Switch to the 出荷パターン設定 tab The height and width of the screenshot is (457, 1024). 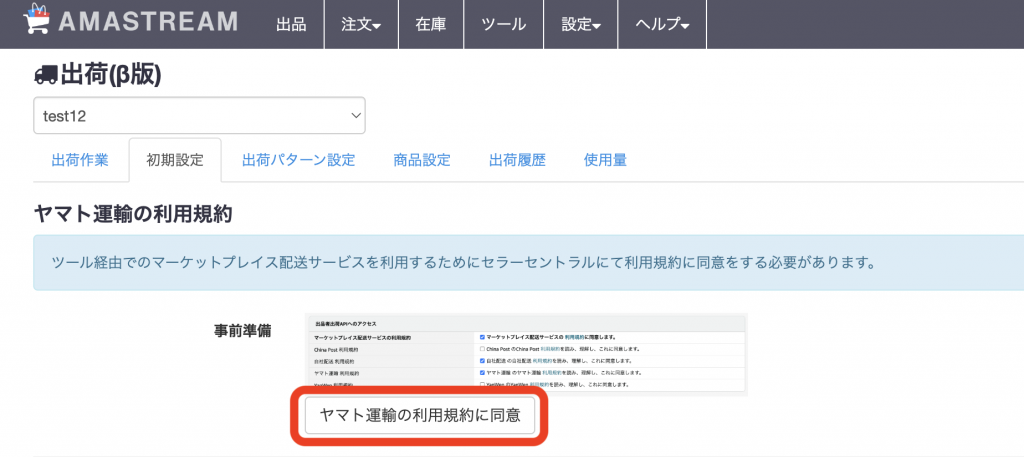298,160
